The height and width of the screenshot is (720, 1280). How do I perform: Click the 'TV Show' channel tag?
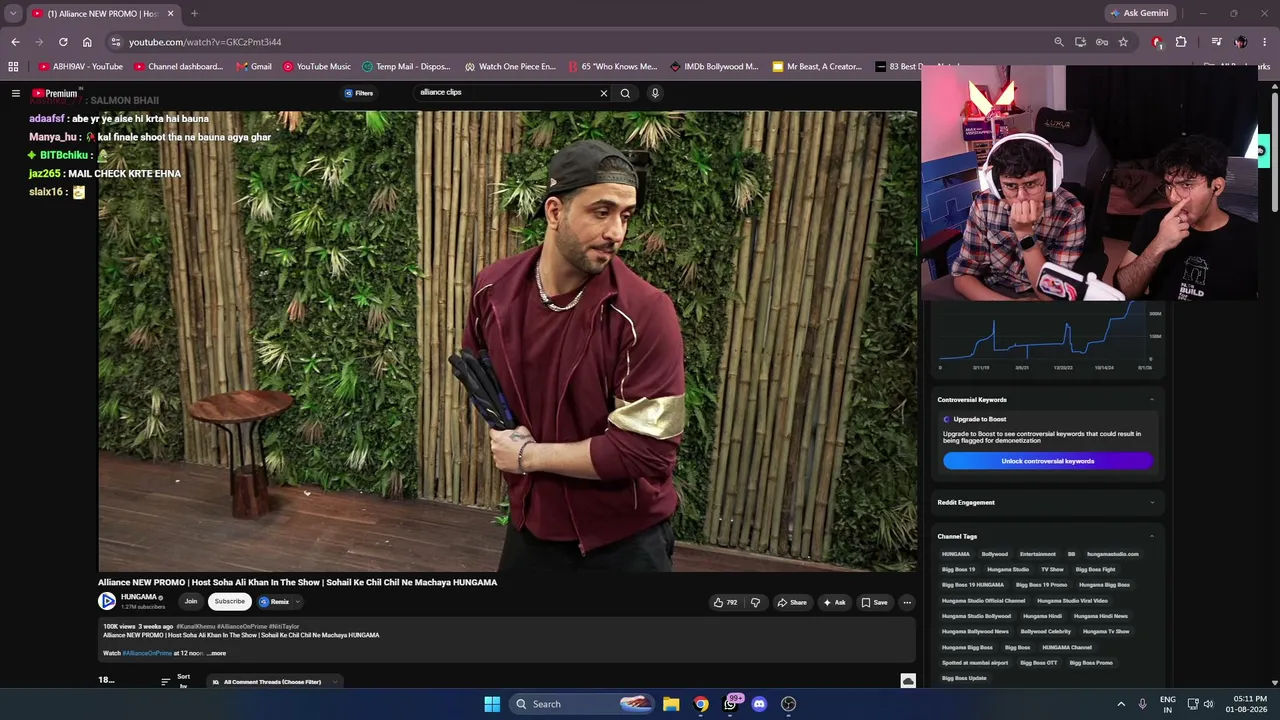pos(1052,570)
